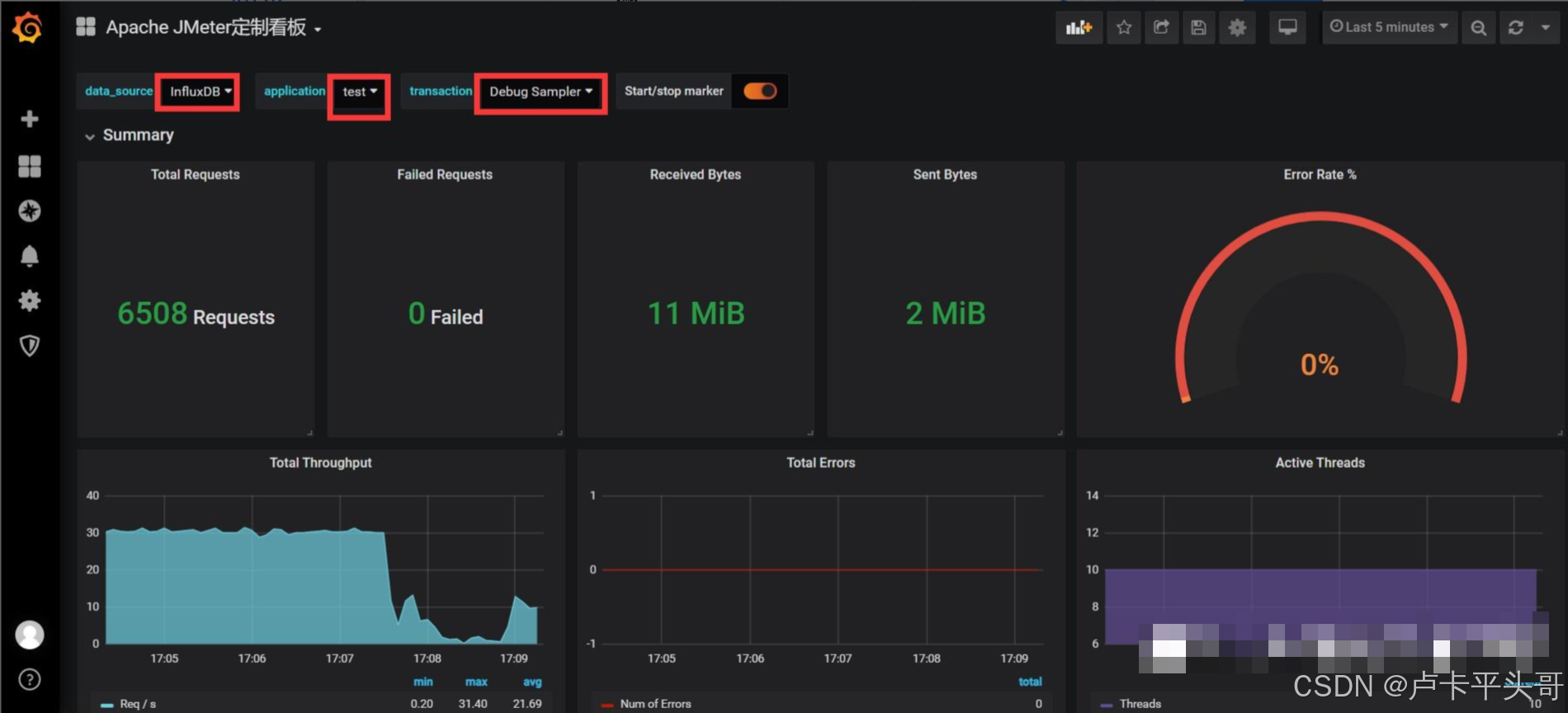
Task: Click the Create plus icon in sidebar
Action: [x=30, y=119]
